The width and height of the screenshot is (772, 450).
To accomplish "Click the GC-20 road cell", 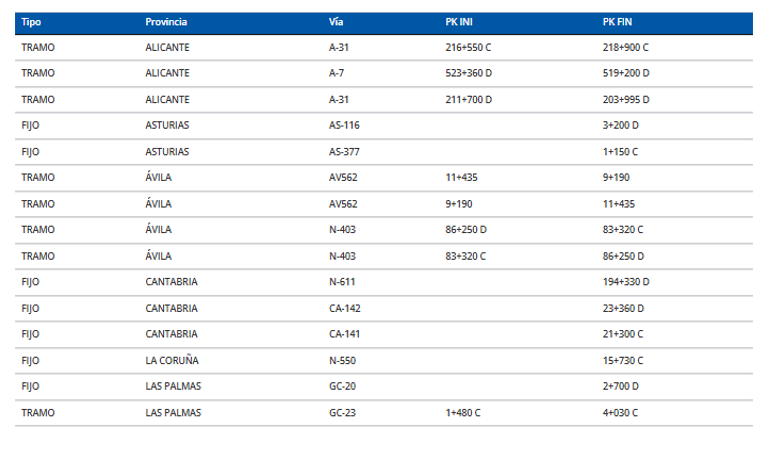I will (x=342, y=386).
